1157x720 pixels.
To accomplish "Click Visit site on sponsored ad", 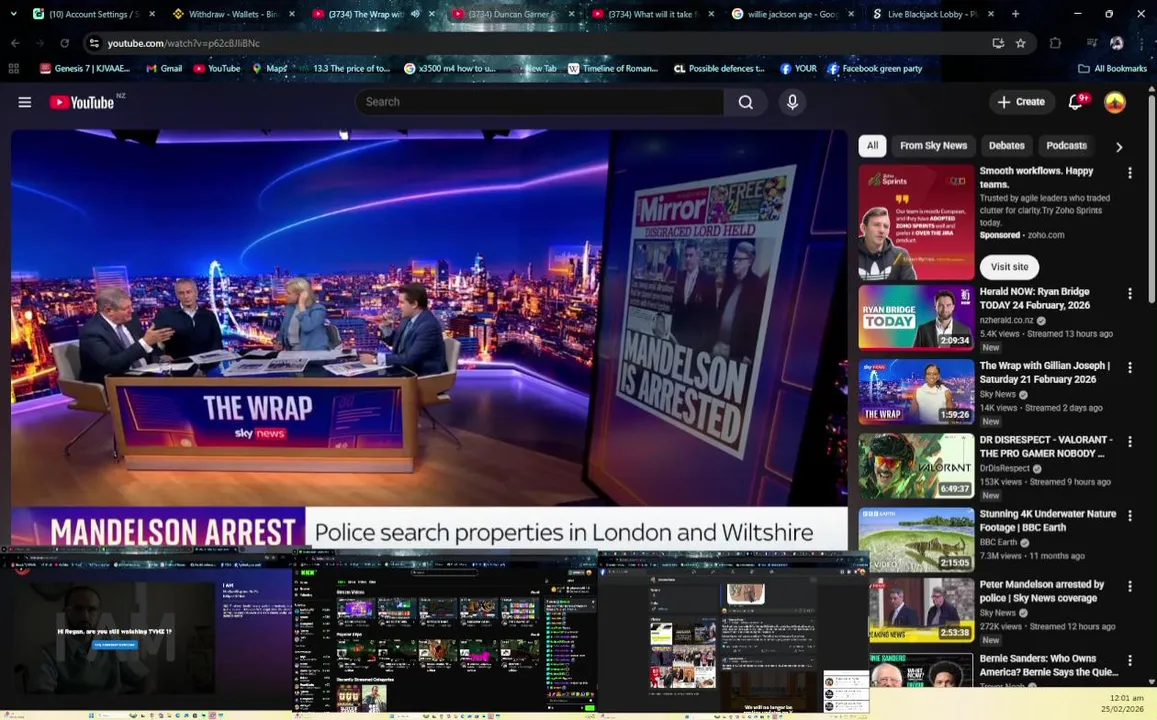I will [x=1009, y=267].
